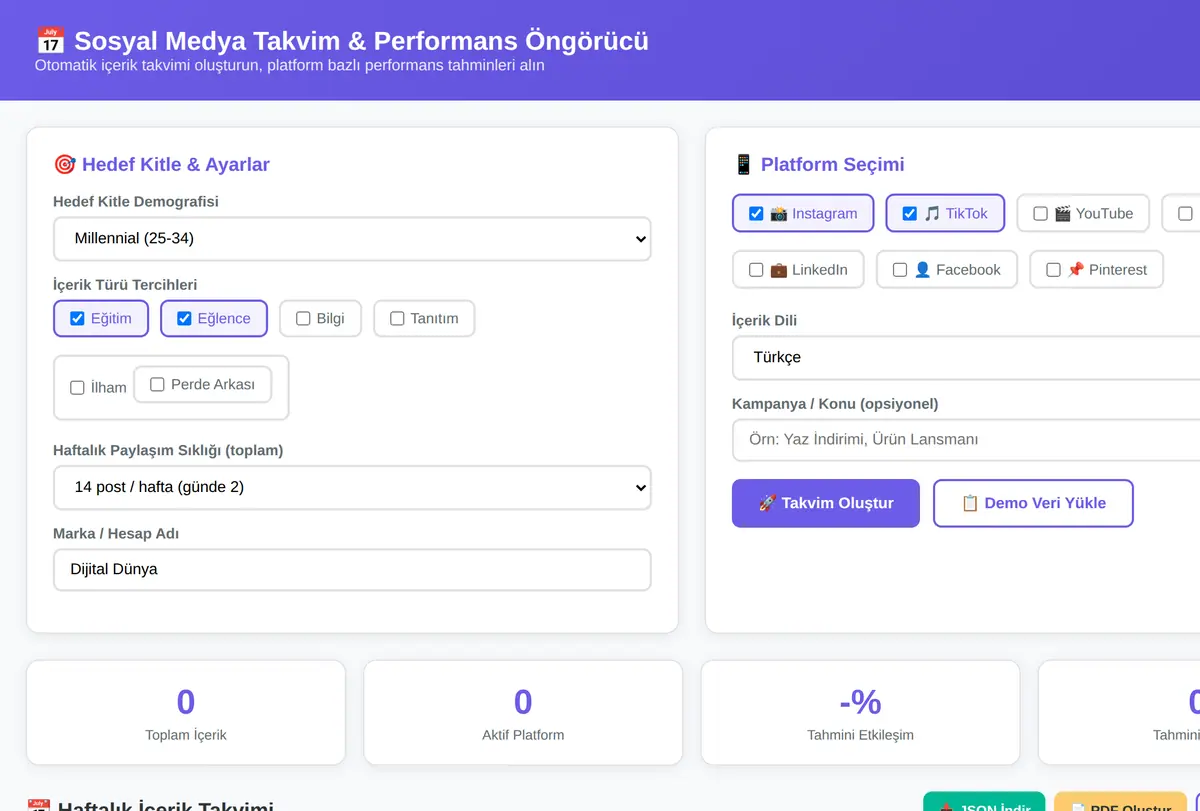Enable the LinkedIn platform checkbox
The width and height of the screenshot is (1200, 811).
click(x=756, y=269)
